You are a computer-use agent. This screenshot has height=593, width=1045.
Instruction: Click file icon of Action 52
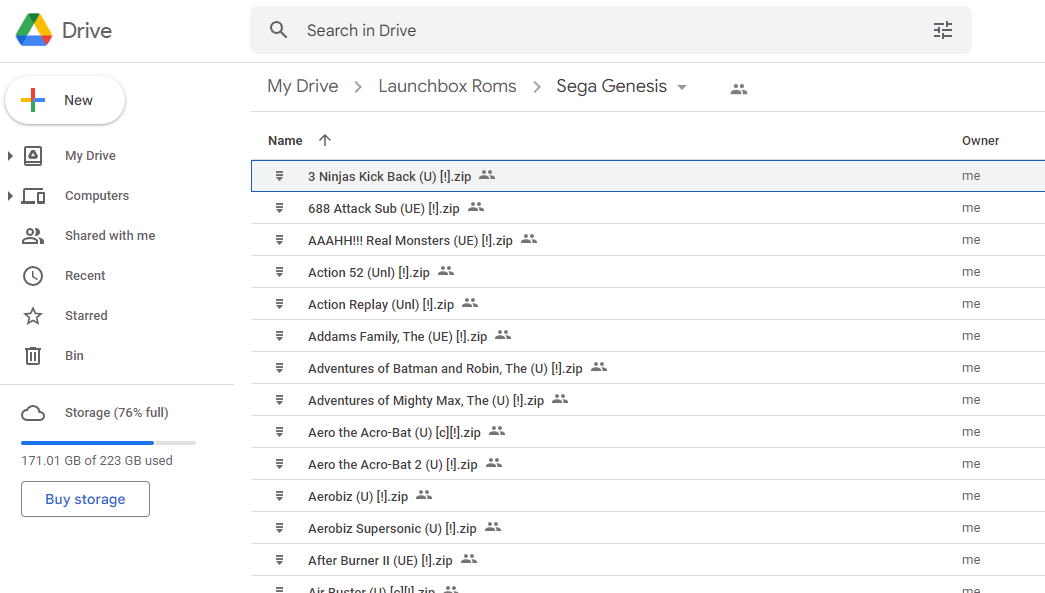click(279, 272)
